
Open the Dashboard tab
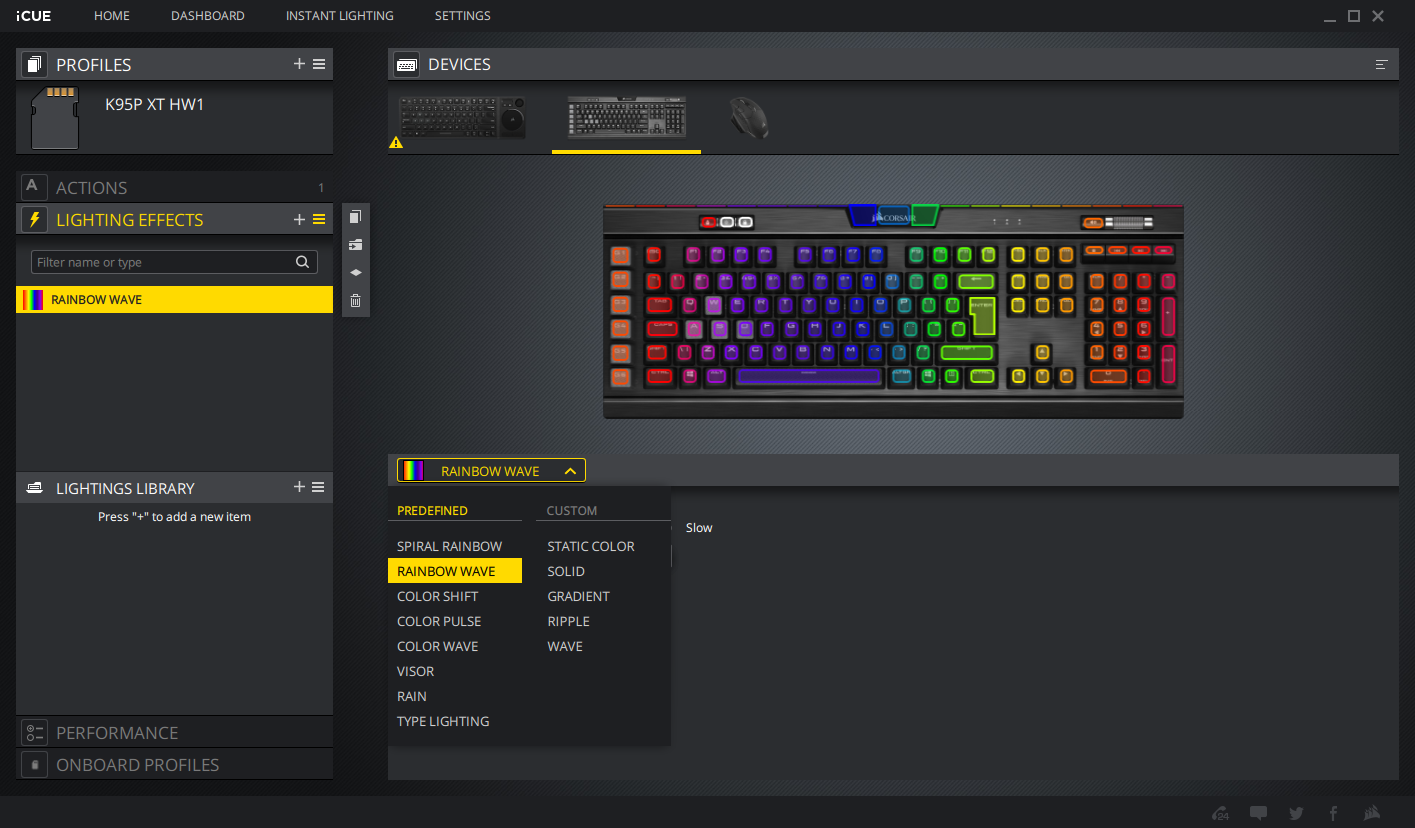(x=208, y=16)
